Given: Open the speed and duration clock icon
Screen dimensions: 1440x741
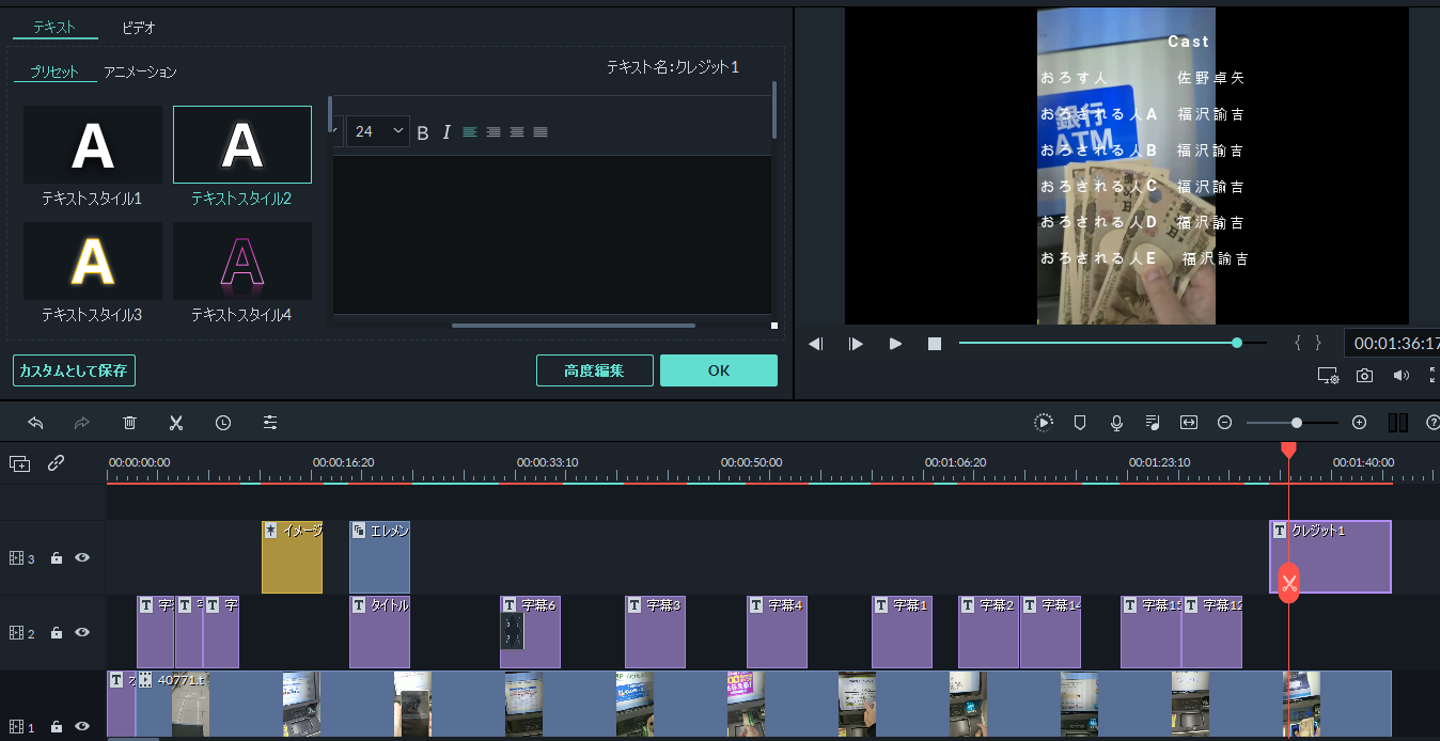Looking at the screenshot, I should (223, 423).
